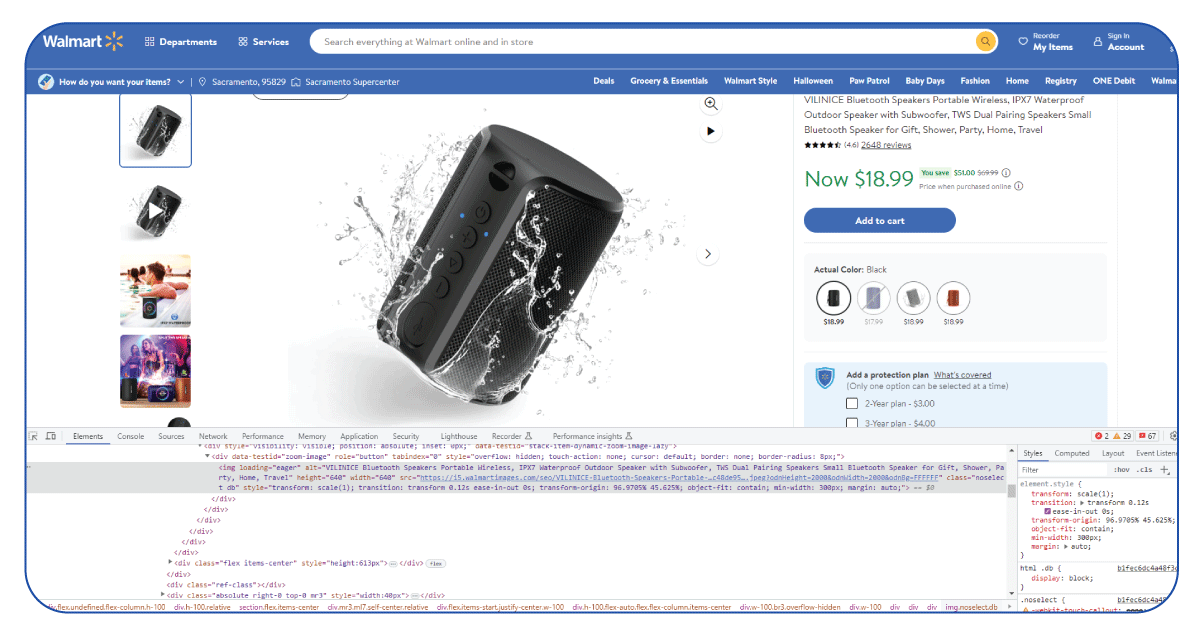Open the Departments grid menu
Viewport: 1203px width, 634px height.
181,42
